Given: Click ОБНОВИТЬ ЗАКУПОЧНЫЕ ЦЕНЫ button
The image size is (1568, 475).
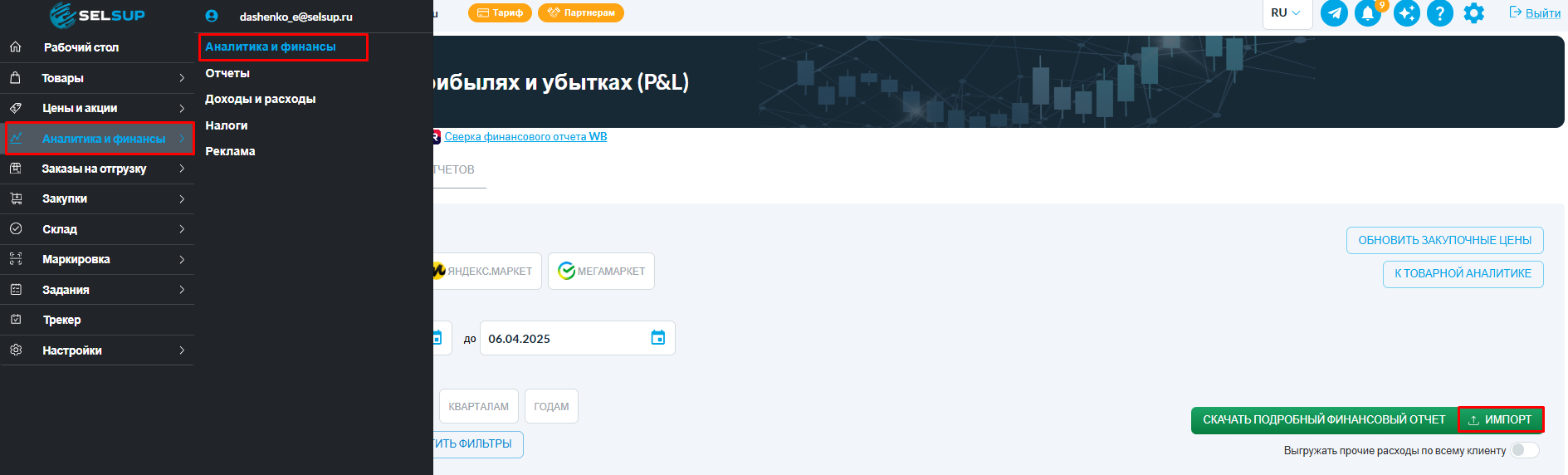Looking at the screenshot, I should coord(1444,240).
